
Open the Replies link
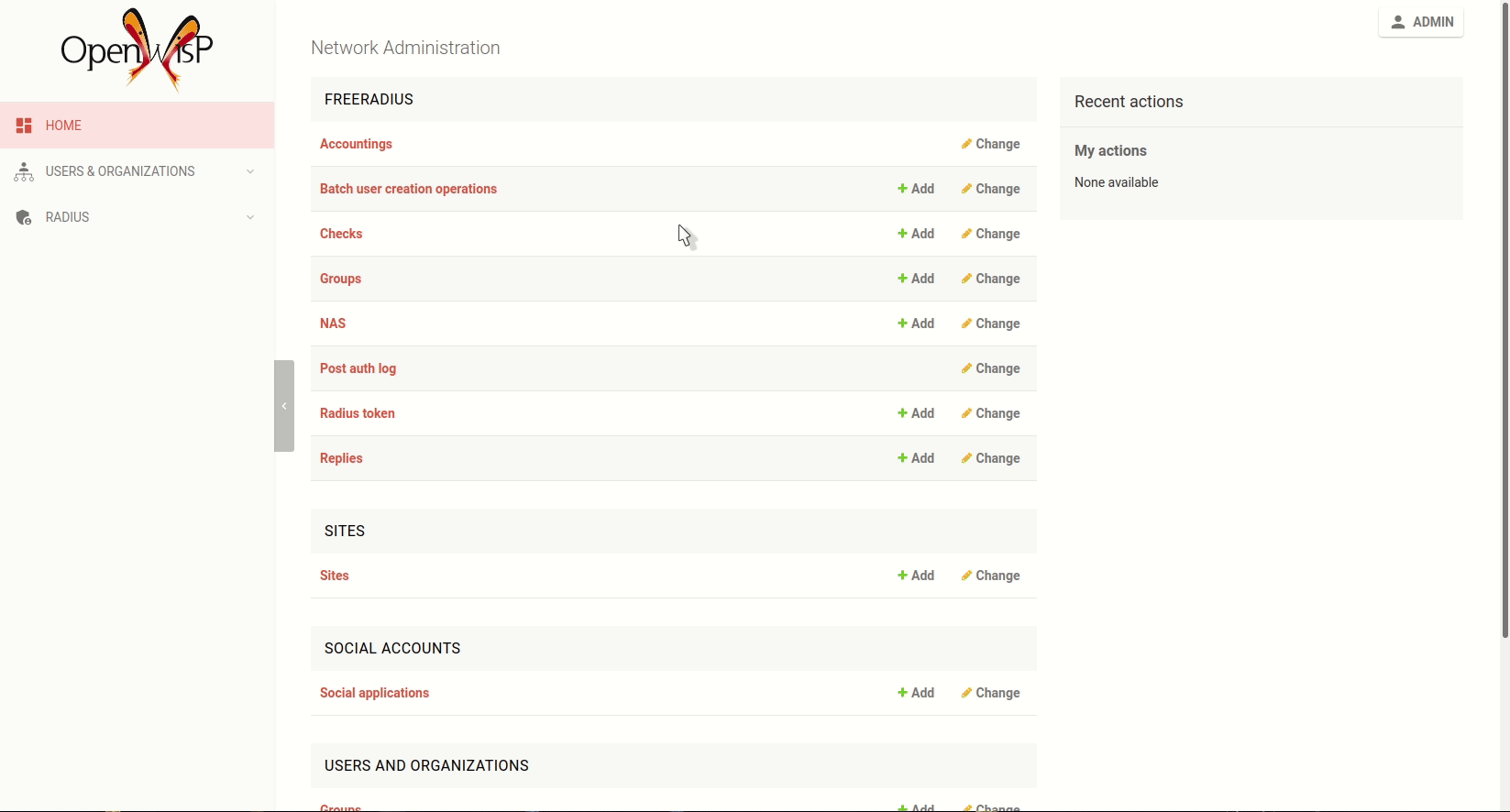coord(341,458)
